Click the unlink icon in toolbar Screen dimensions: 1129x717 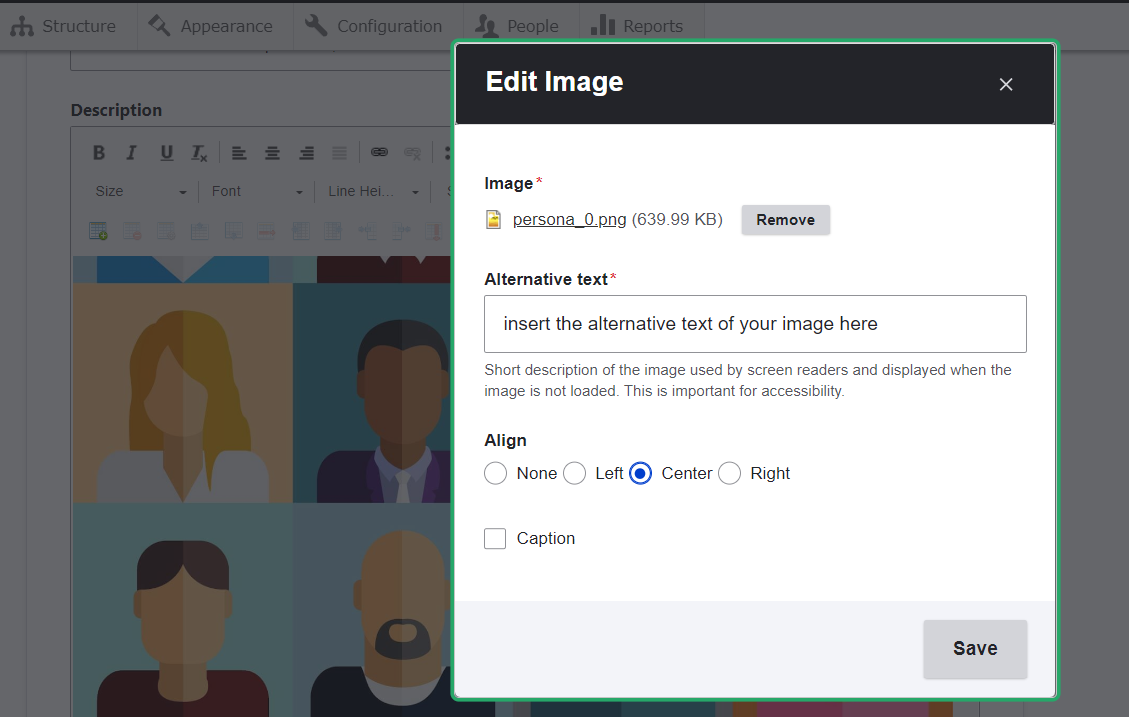click(x=413, y=152)
